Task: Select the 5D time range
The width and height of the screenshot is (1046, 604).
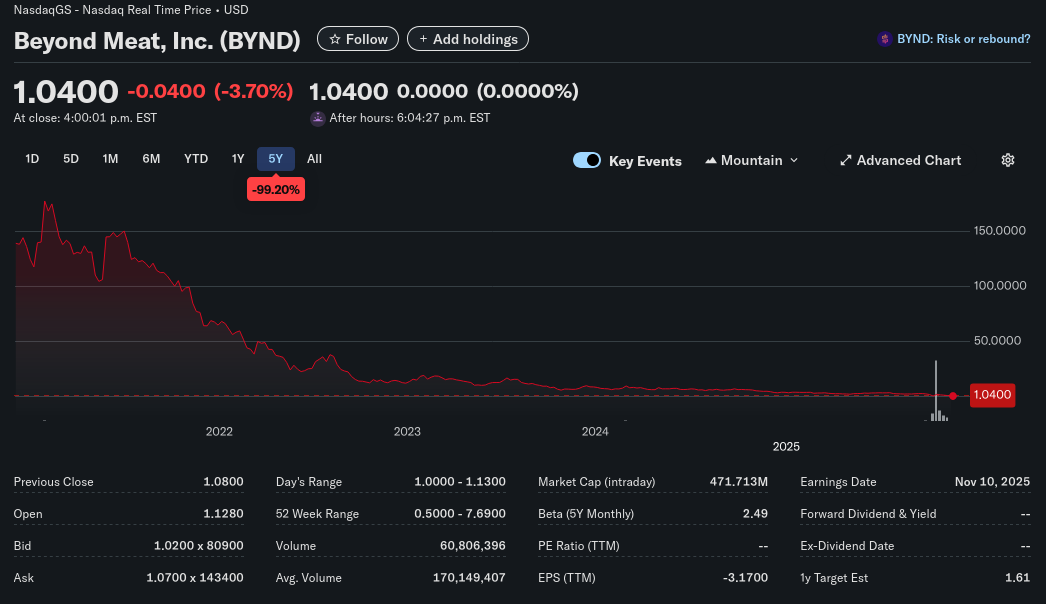Action: click(71, 159)
